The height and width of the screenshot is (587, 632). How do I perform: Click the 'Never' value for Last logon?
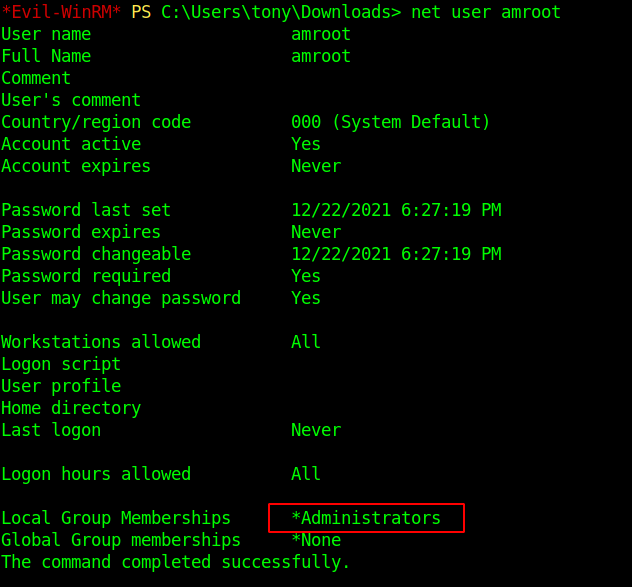click(x=316, y=430)
